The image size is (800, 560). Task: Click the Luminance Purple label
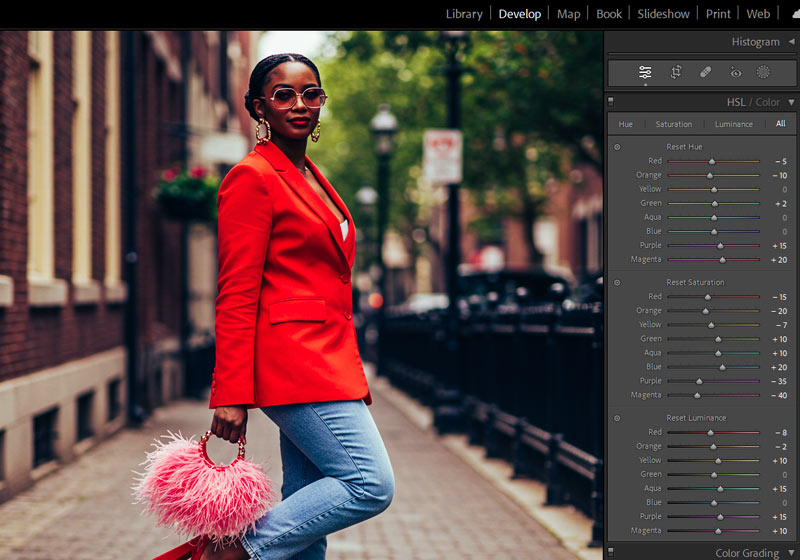click(x=651, y=516)
